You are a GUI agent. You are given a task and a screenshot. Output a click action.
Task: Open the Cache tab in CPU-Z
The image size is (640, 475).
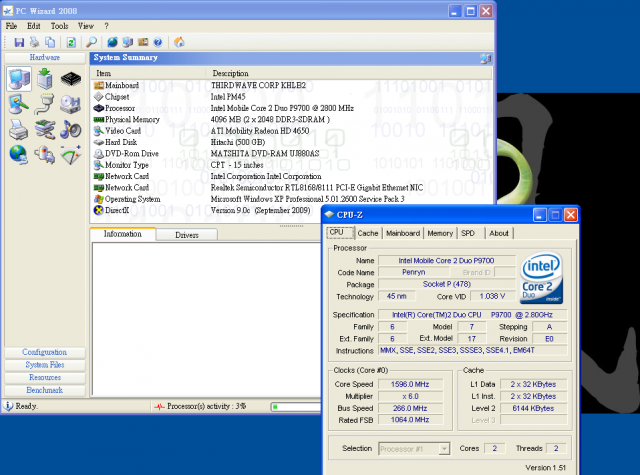point(368,233)
